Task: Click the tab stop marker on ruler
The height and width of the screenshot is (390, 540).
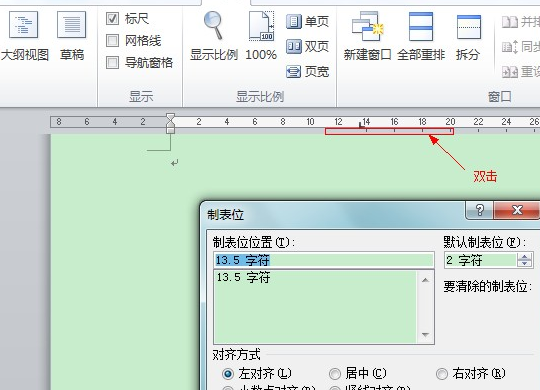Action: coord(362,124)
